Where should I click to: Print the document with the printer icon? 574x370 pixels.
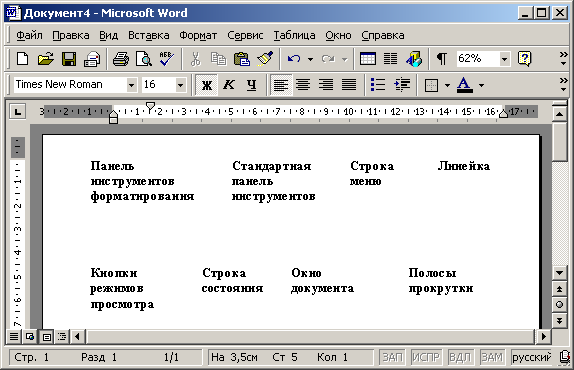(x=120, y=59)
